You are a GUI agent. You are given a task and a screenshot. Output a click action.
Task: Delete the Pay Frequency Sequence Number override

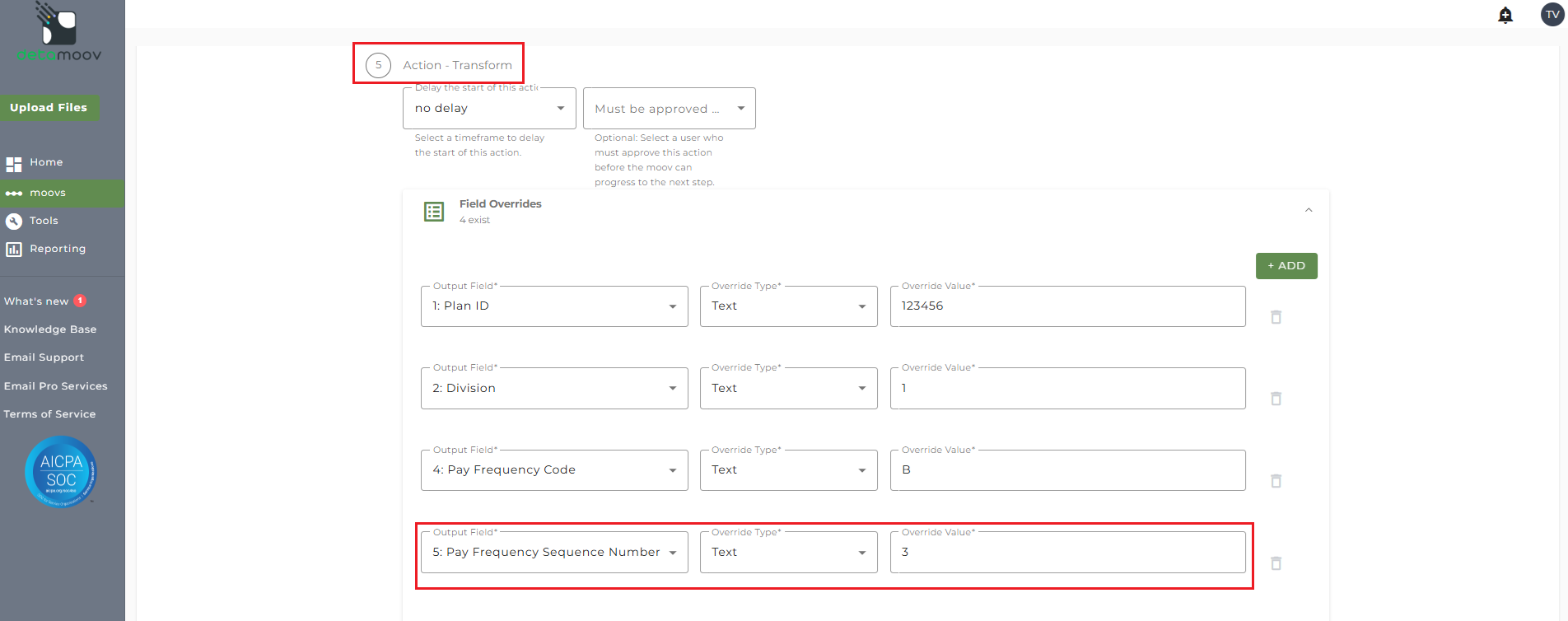pyautogui.click(x=1276, y=563)
